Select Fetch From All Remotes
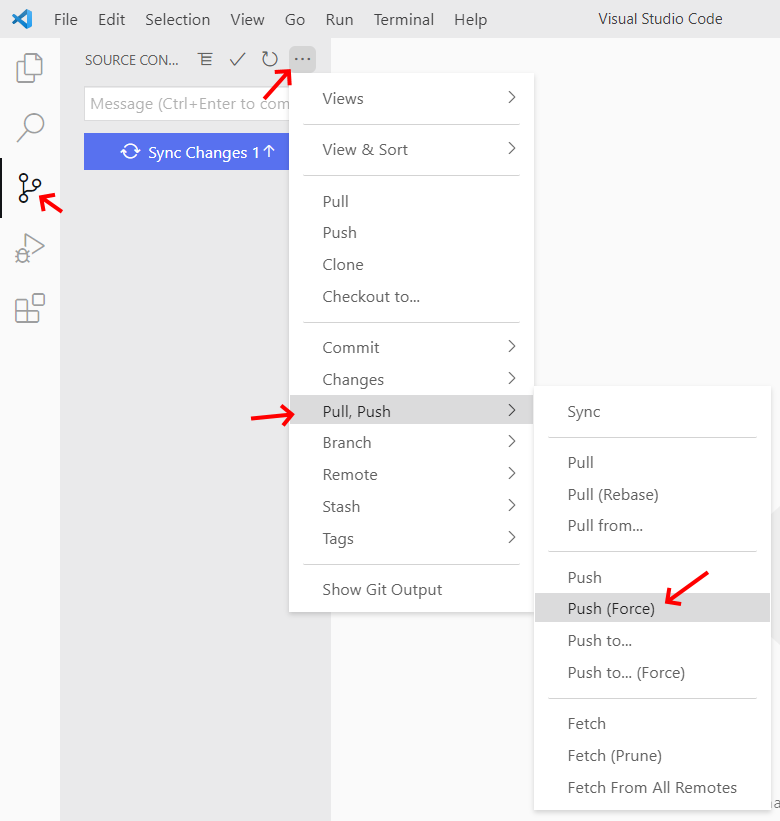 [651, 787]
